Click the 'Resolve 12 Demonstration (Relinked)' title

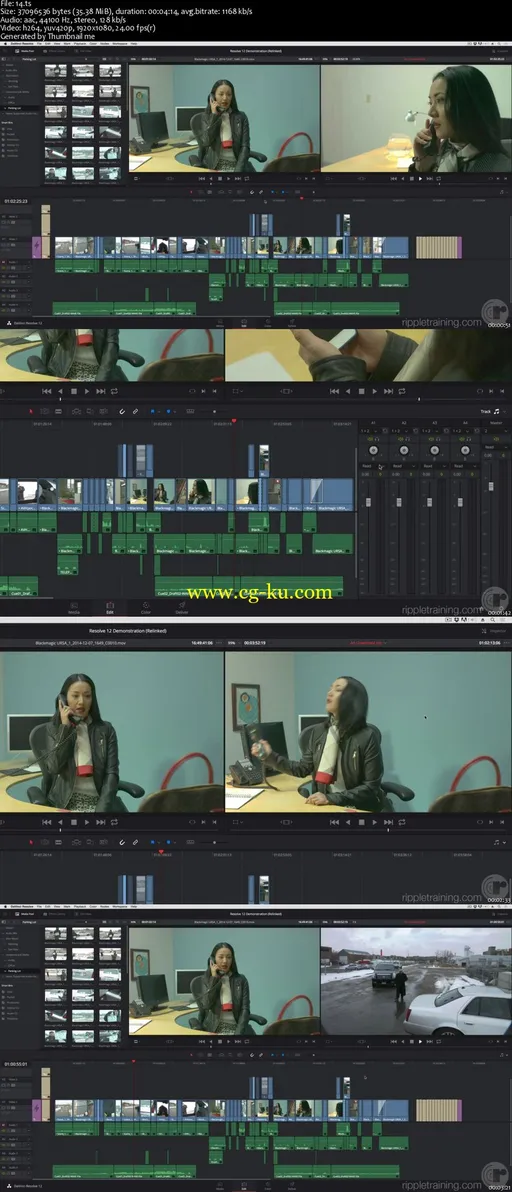point(128,631)
